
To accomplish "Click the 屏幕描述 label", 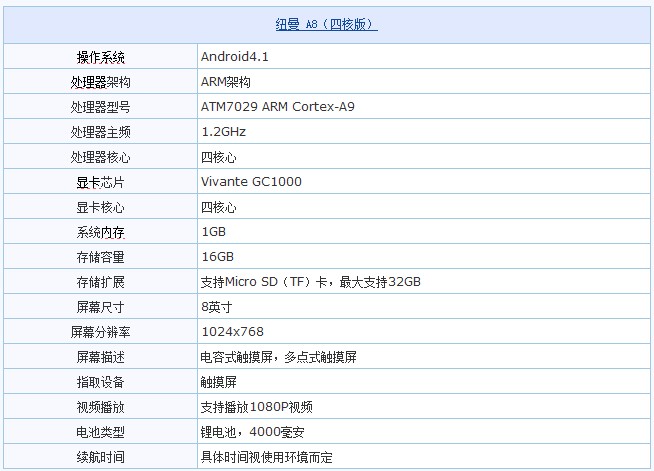I will pyautogui.click(x=100, y=358).
